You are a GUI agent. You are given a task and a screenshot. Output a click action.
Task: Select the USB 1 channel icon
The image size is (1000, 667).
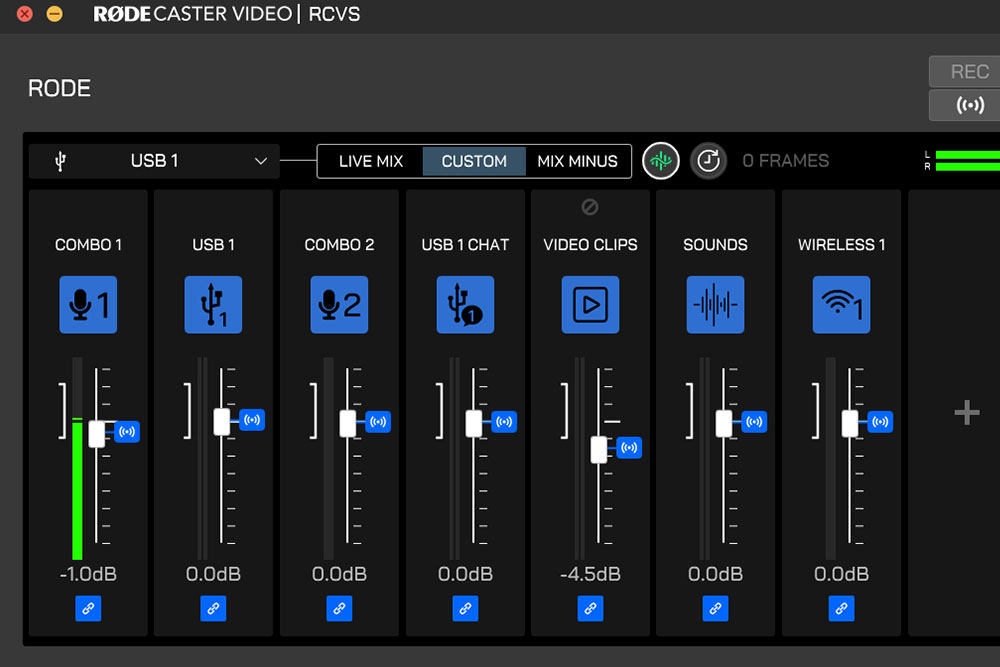(213, 305)
